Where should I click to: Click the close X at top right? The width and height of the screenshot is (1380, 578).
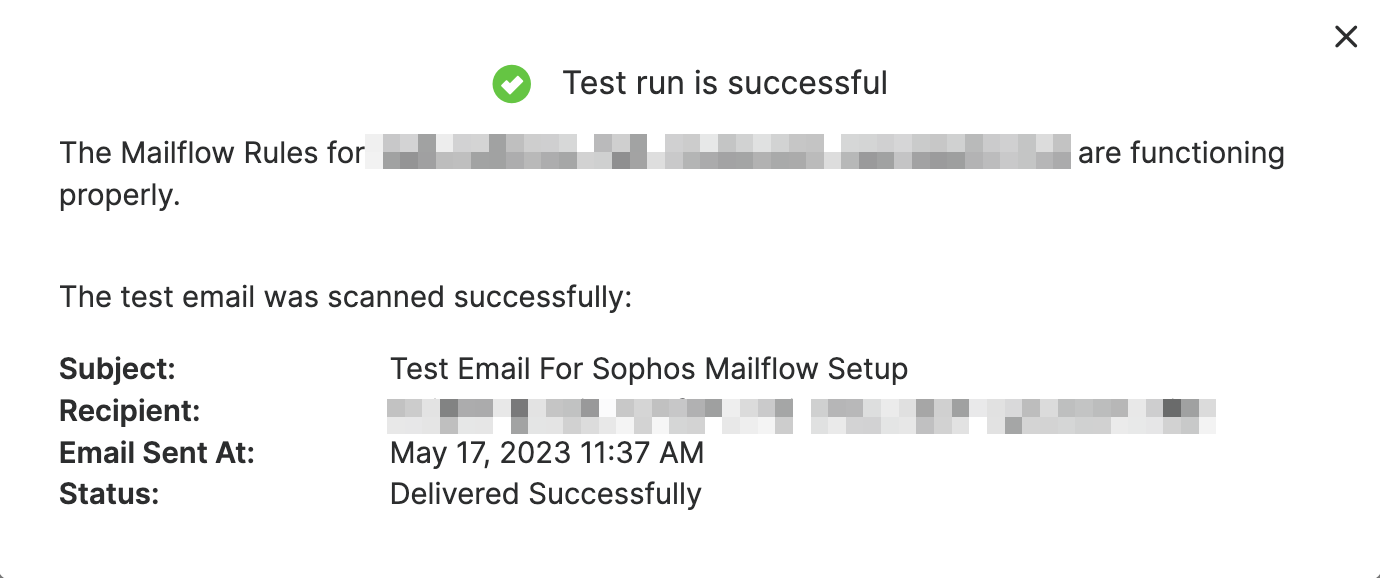(x=1346, y=36)
